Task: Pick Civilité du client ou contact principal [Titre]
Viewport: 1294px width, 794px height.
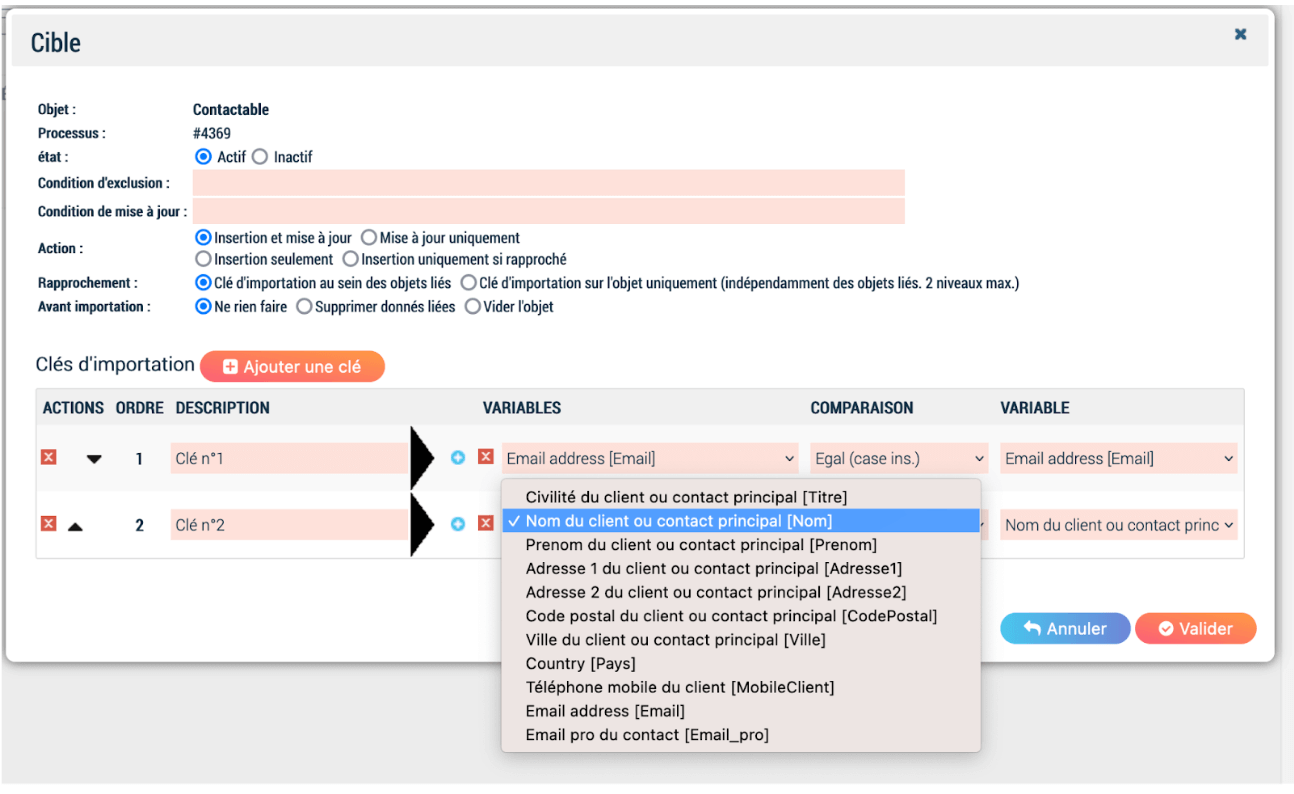Action: [740, 497]
